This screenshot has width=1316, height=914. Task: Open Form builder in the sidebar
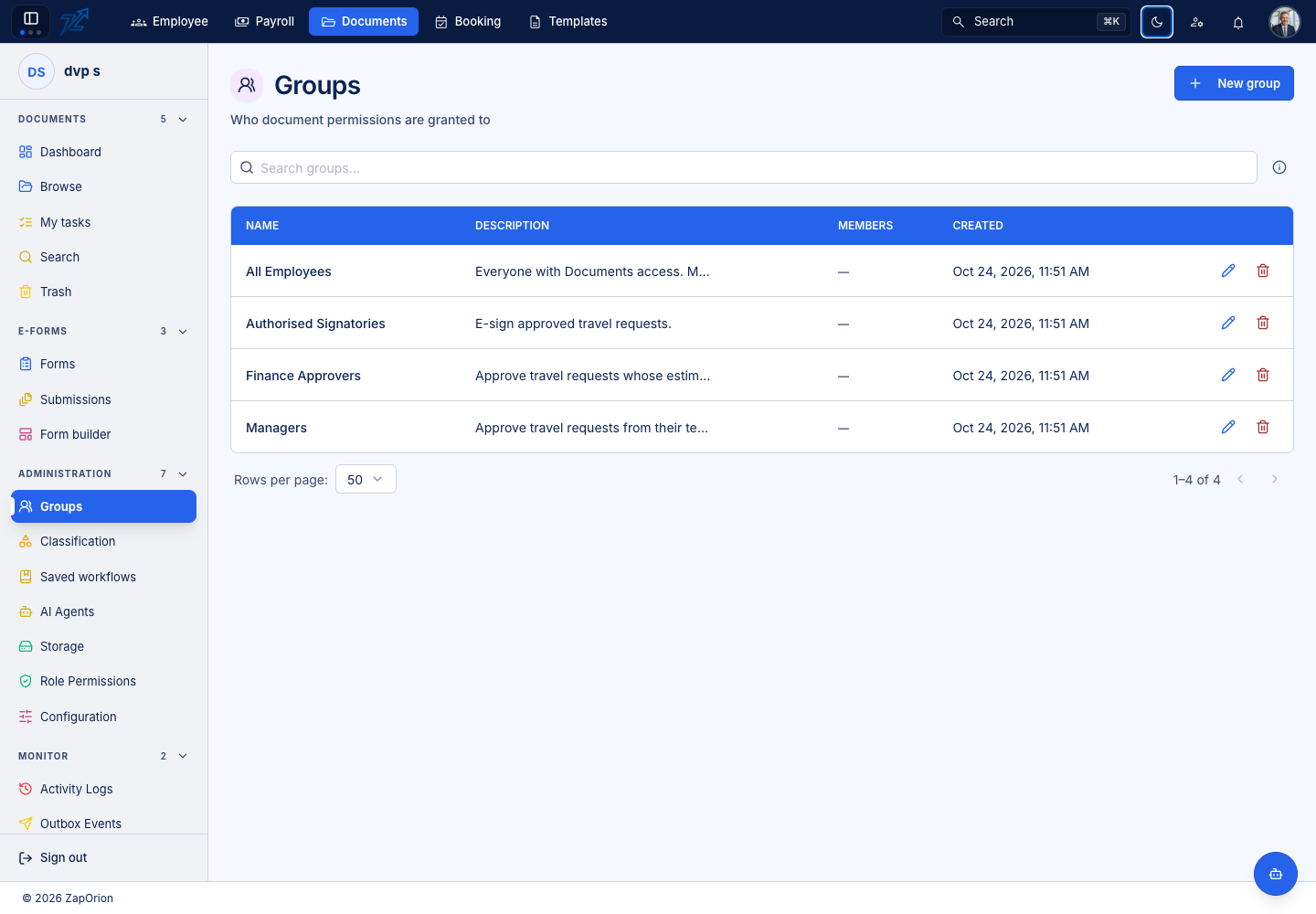coord(103,434)
